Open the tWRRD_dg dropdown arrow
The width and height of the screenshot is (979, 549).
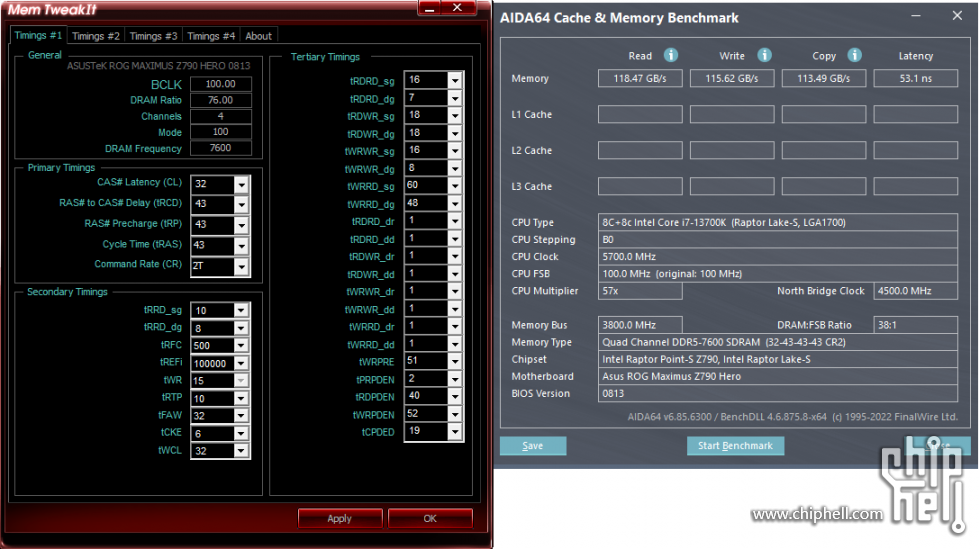(455, 204)
